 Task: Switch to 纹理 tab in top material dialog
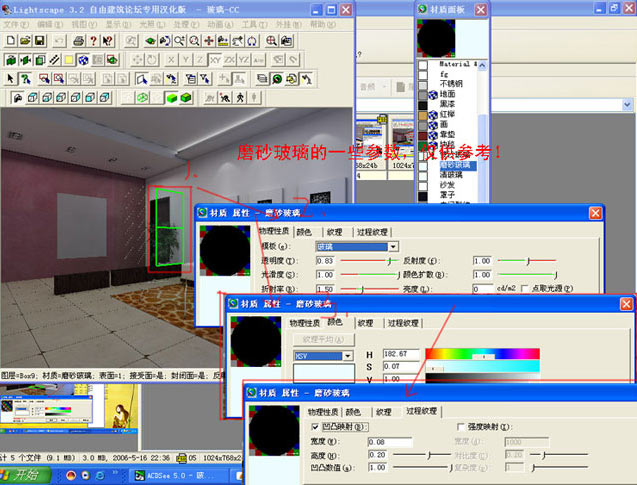pos(334,232)
